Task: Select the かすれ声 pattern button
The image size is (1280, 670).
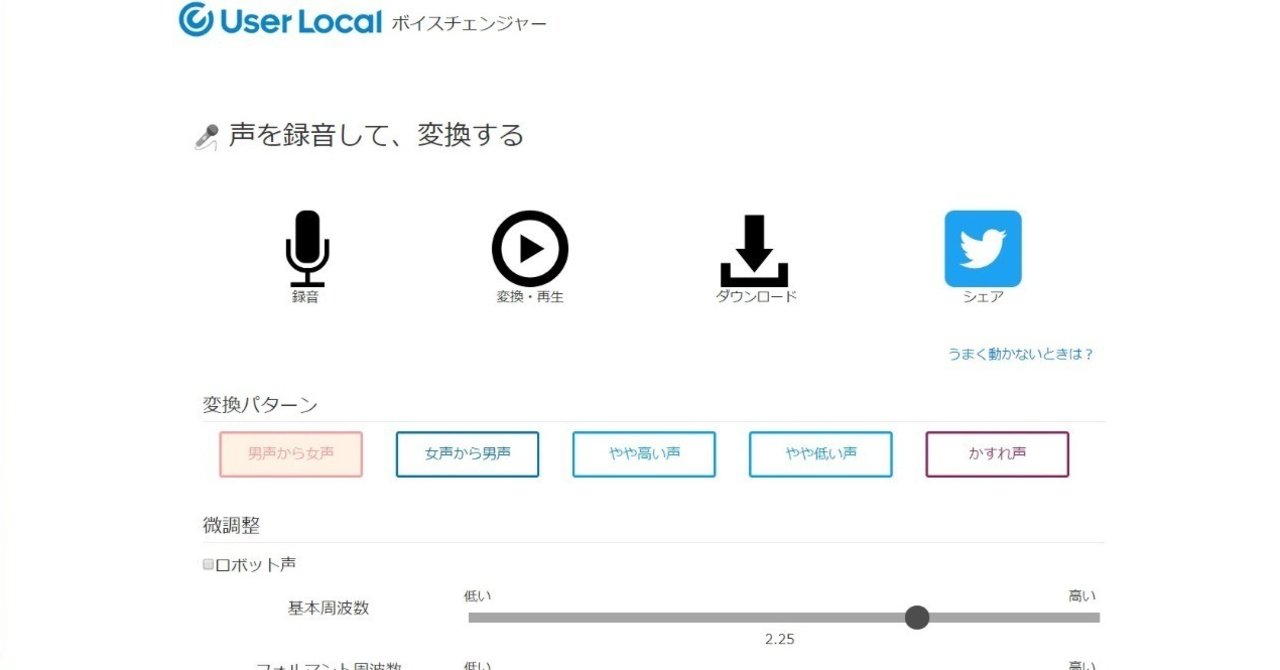Action: (x=997, y=454)
